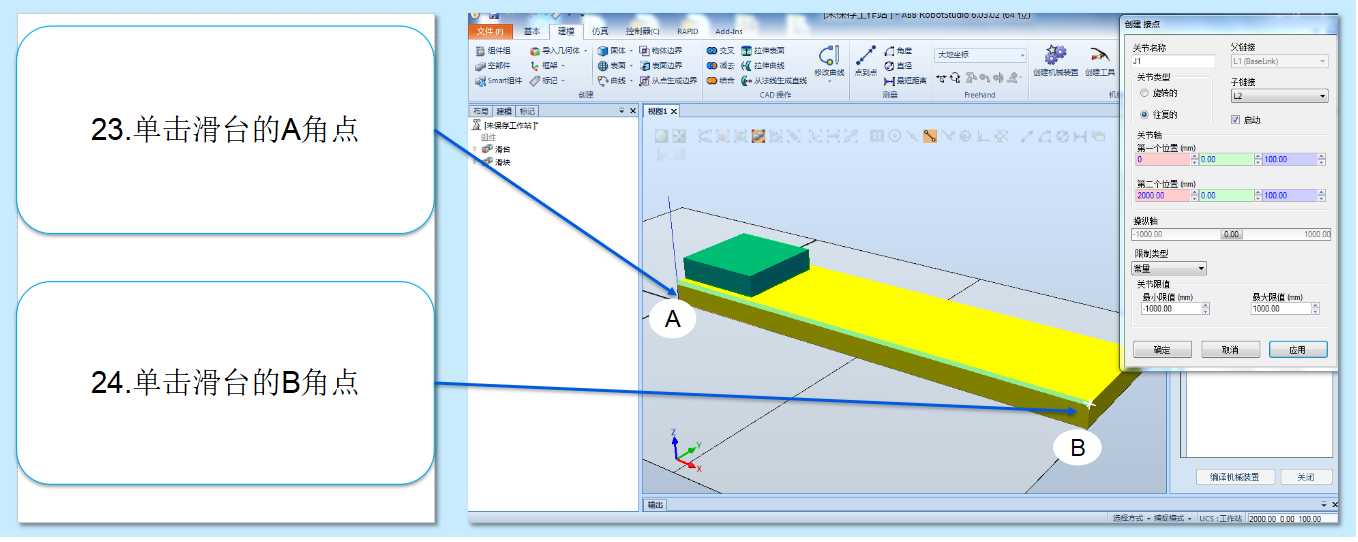Open the 文件 menu tab
Screen dimensions: 1358x542
click(490, 31)
